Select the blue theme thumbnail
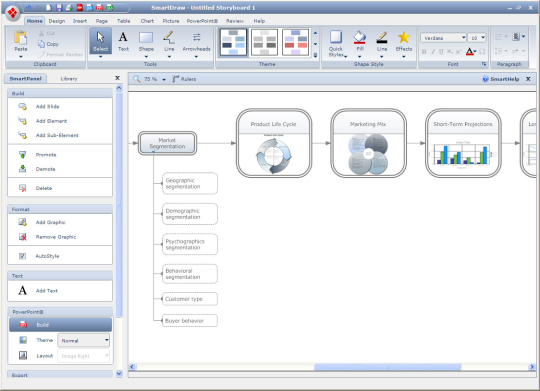This screenshot has width=540, height=391. 233,42
